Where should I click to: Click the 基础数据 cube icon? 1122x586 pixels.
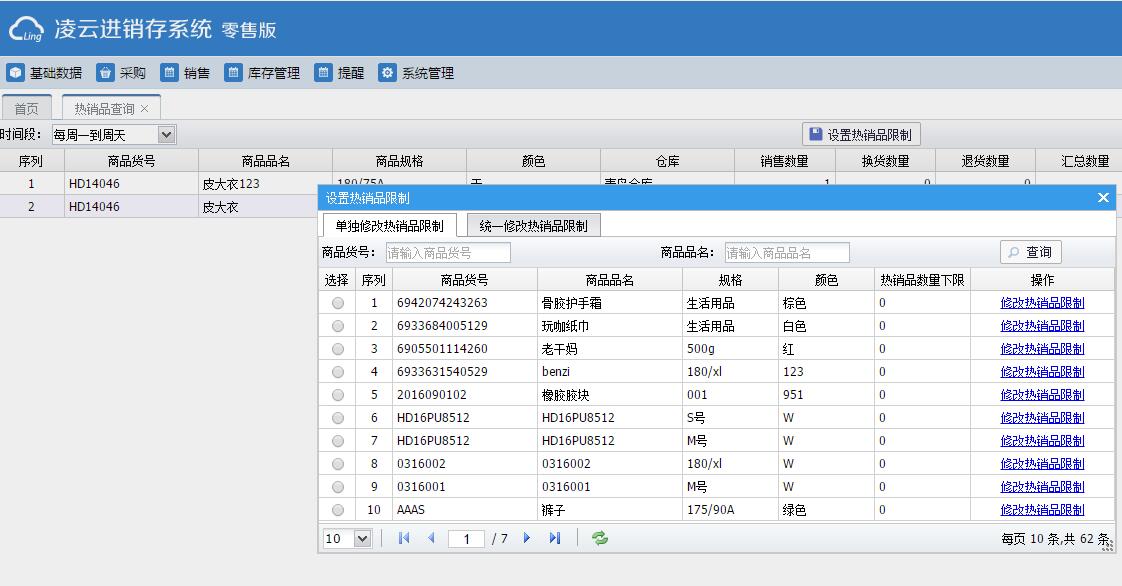(x=16, y=73)
